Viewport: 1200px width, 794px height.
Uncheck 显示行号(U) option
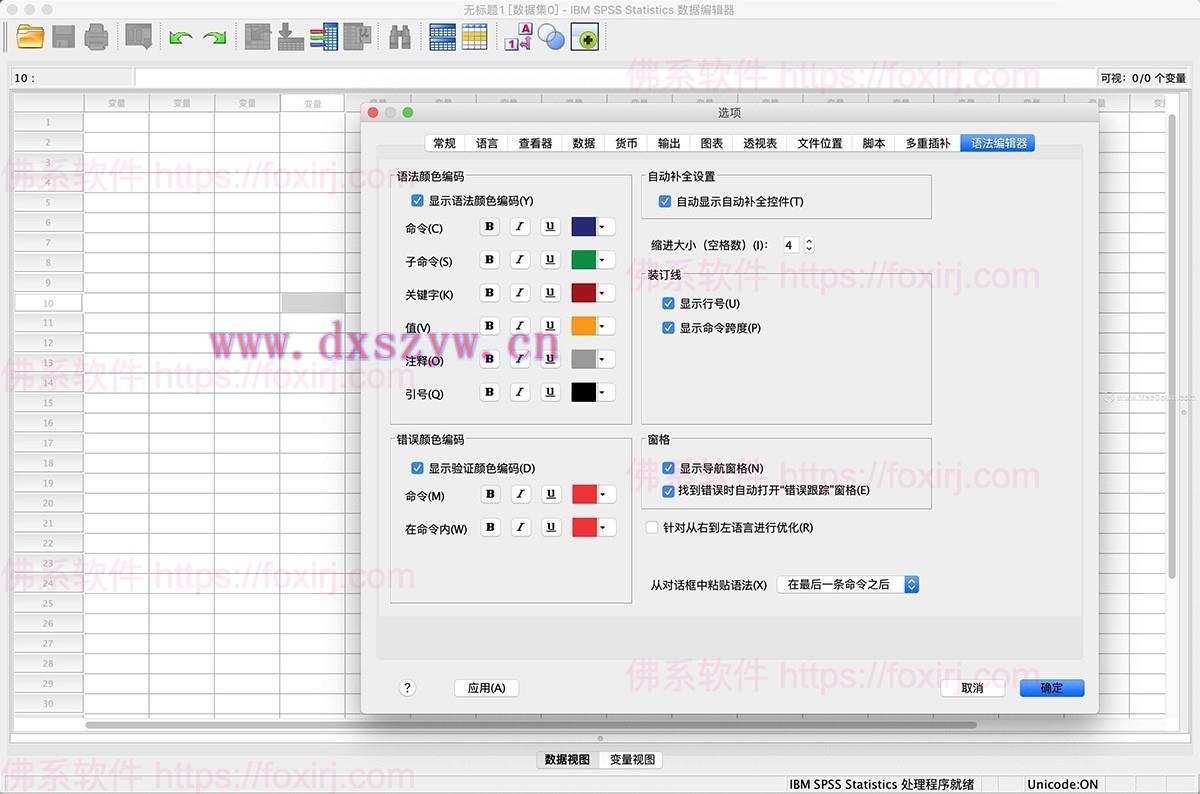click(669, 303)
